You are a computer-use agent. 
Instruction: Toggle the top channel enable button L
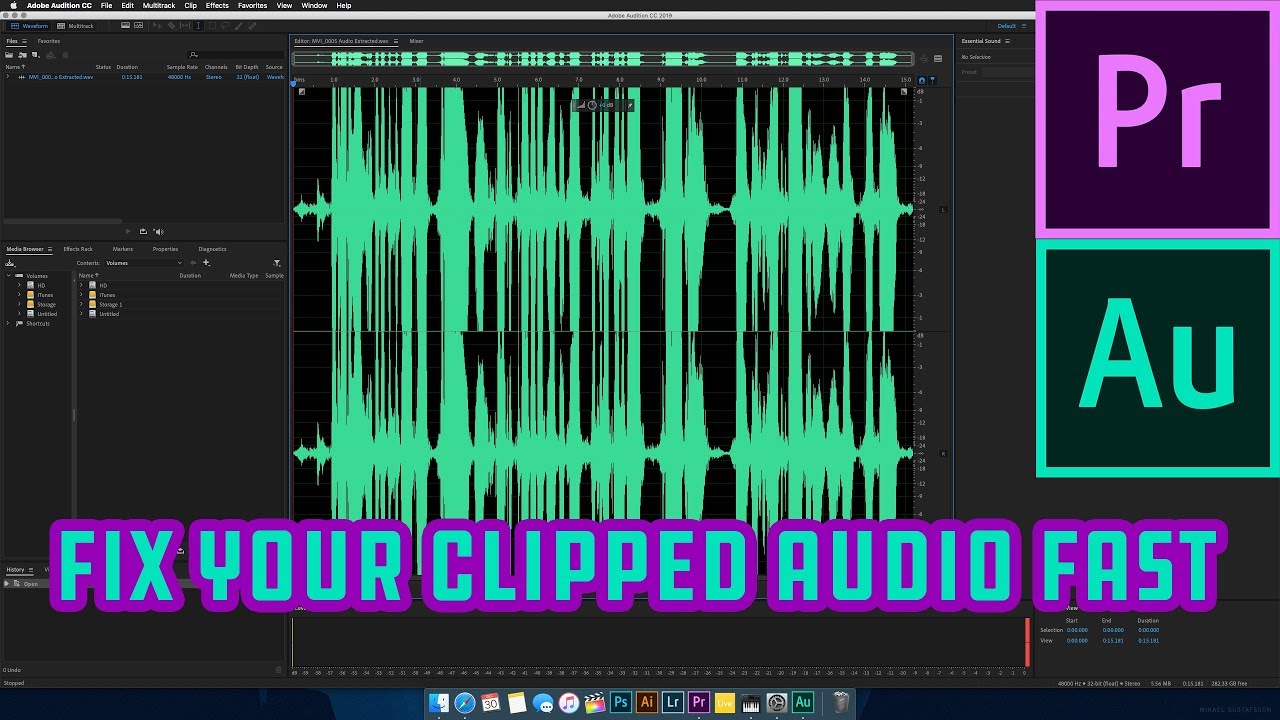[943, 209]
